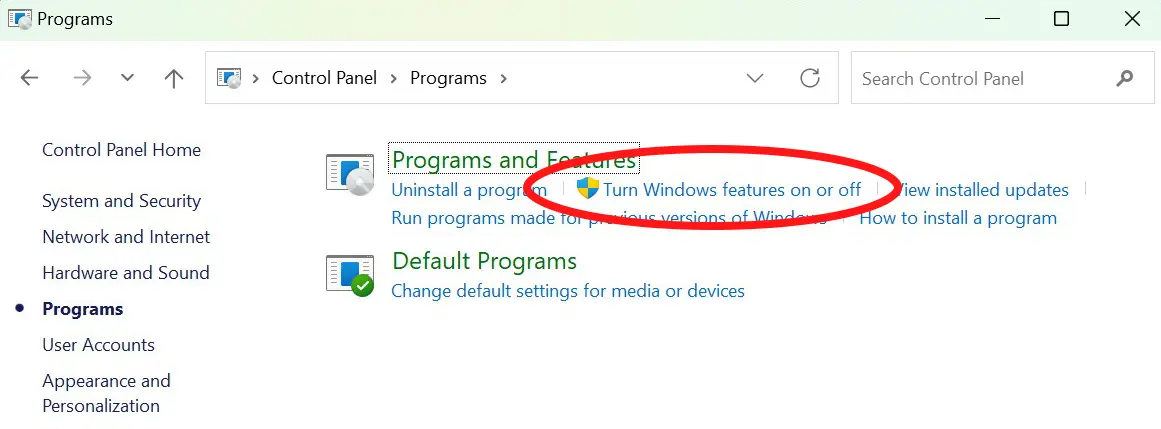Click the Programs and Features icon
Image resolution: width=1161 pixels, height=429 pixels.
pyautogui.click(x=350, y=175)
